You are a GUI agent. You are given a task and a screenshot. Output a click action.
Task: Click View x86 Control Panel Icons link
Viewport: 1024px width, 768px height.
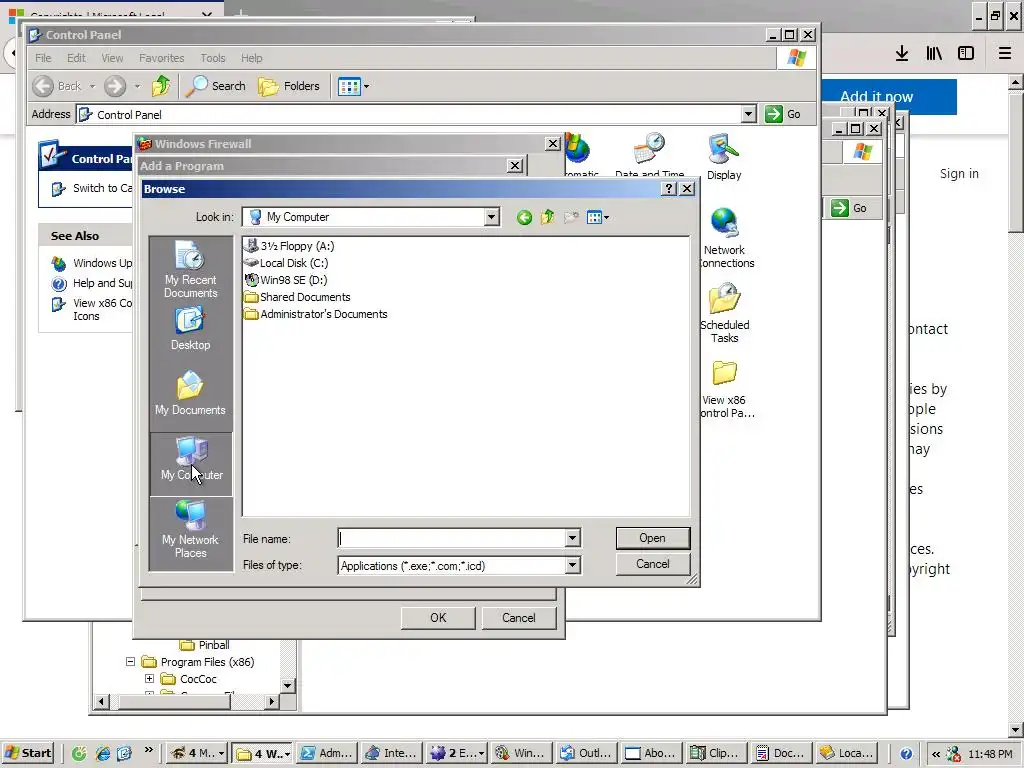tap(92, 309)
